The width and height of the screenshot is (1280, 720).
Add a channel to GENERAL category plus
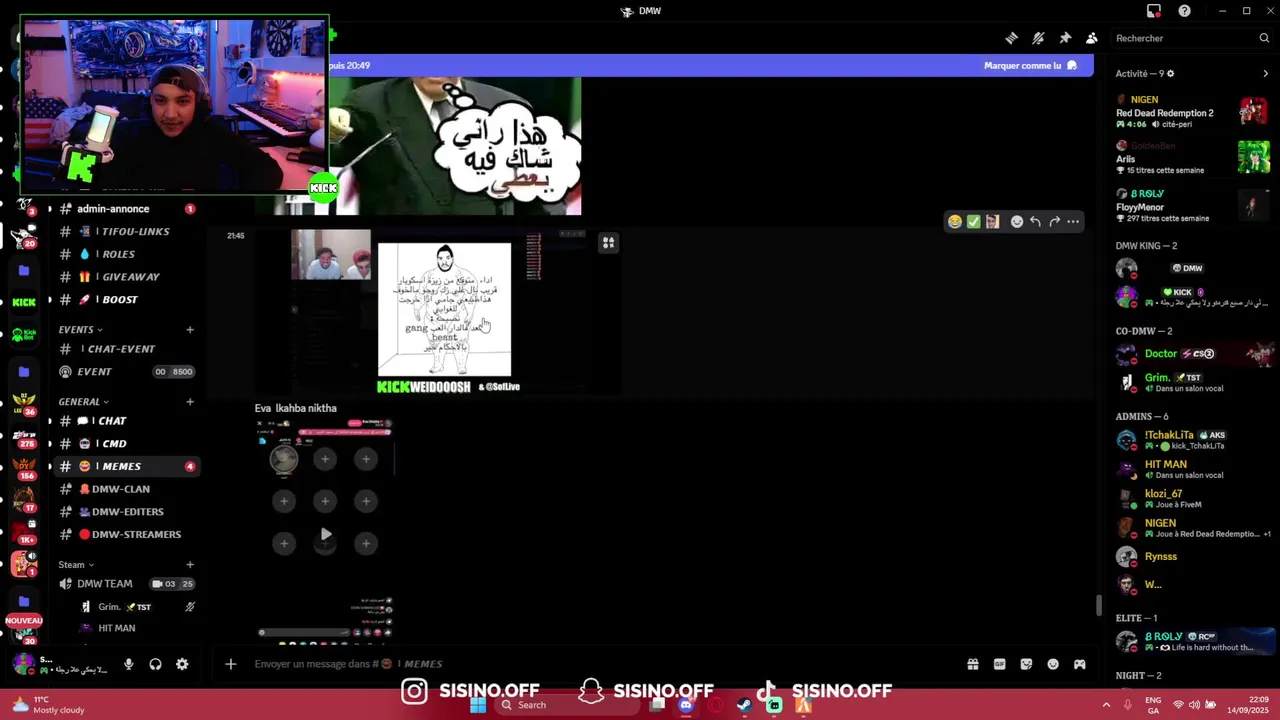coord(190,401)
